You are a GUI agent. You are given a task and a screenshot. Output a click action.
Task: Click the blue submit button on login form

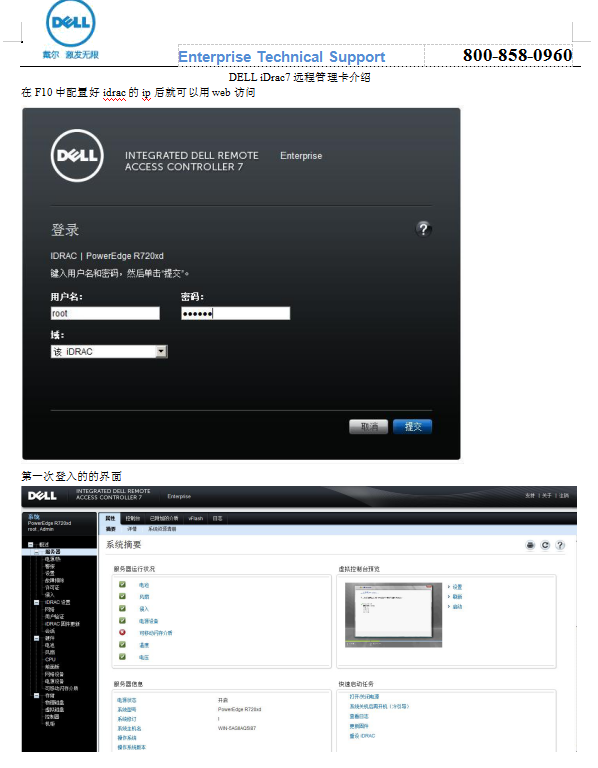[x=412, y=427]
